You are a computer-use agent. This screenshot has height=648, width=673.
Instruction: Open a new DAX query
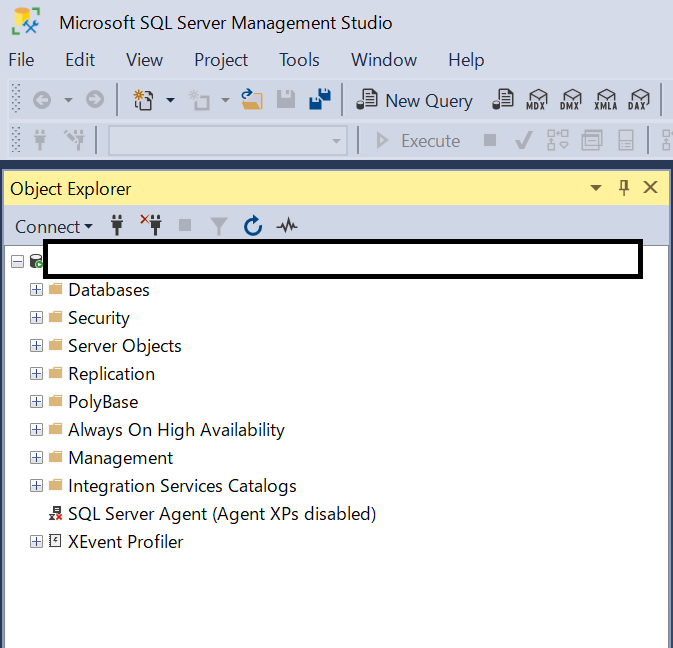(x=639, y=100)
